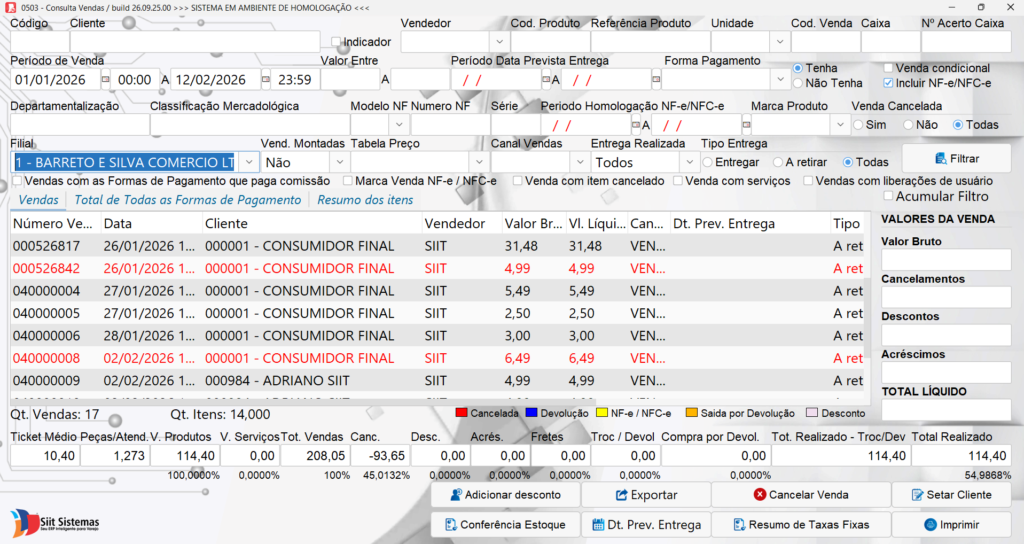This screenshot has height=544, width=1024.
Task: Open the Entrega Realizada dropdown
Action: (x=688, y=162)
